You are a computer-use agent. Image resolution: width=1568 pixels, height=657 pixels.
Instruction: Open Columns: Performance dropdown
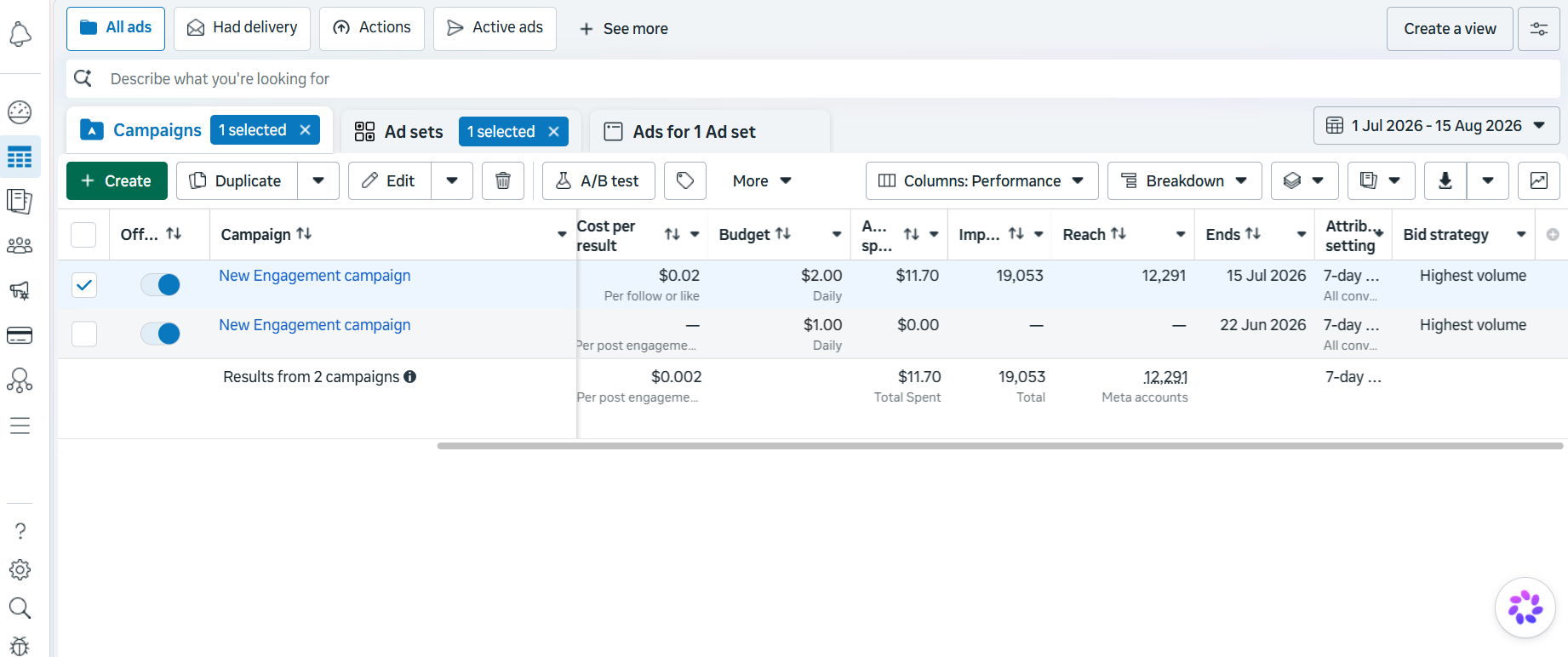981,180
